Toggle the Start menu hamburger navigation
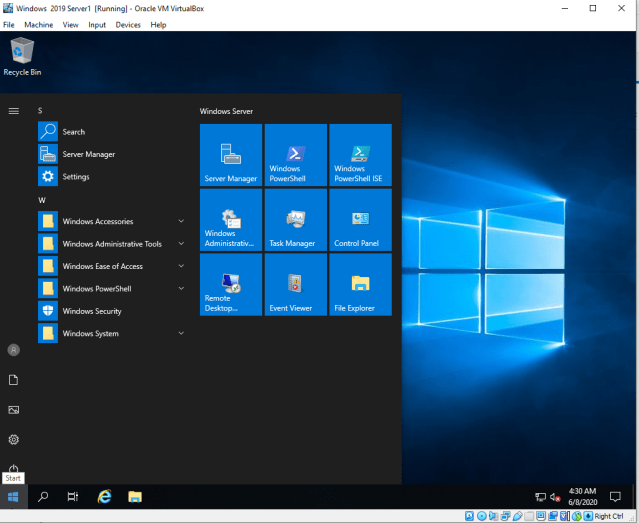The image size is (639, 523). [14, 111]
